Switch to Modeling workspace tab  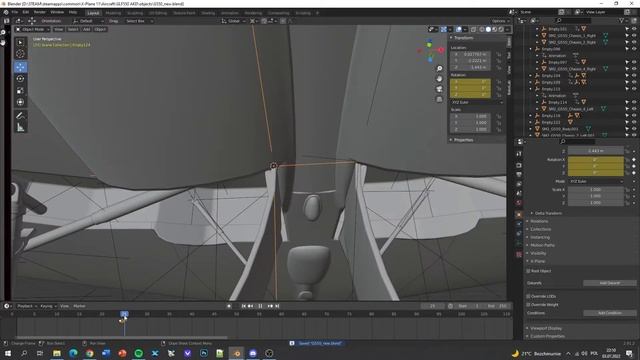click(x=113, y=13)
